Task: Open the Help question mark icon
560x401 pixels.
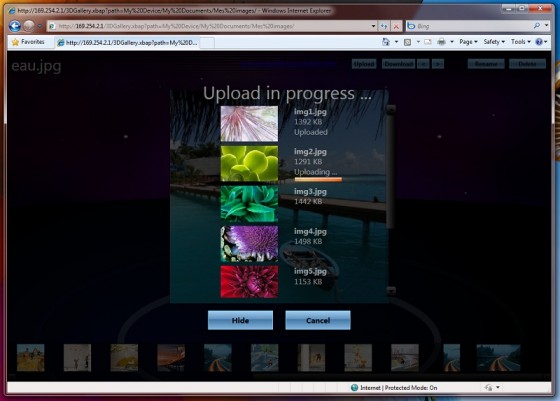Action: (539, 42)
